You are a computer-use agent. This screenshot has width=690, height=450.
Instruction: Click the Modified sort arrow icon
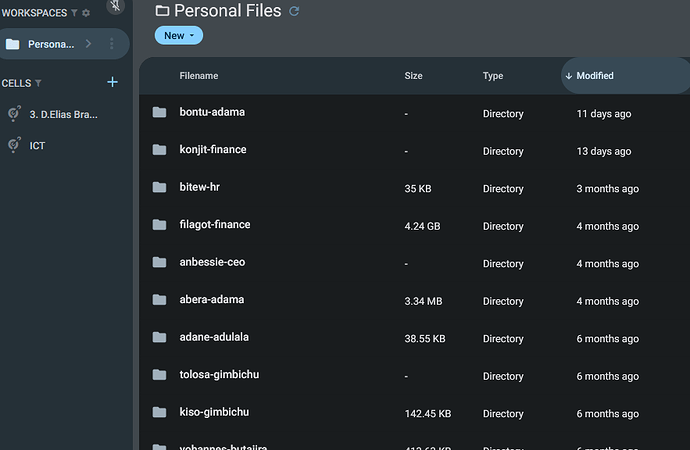pos(569,76)
